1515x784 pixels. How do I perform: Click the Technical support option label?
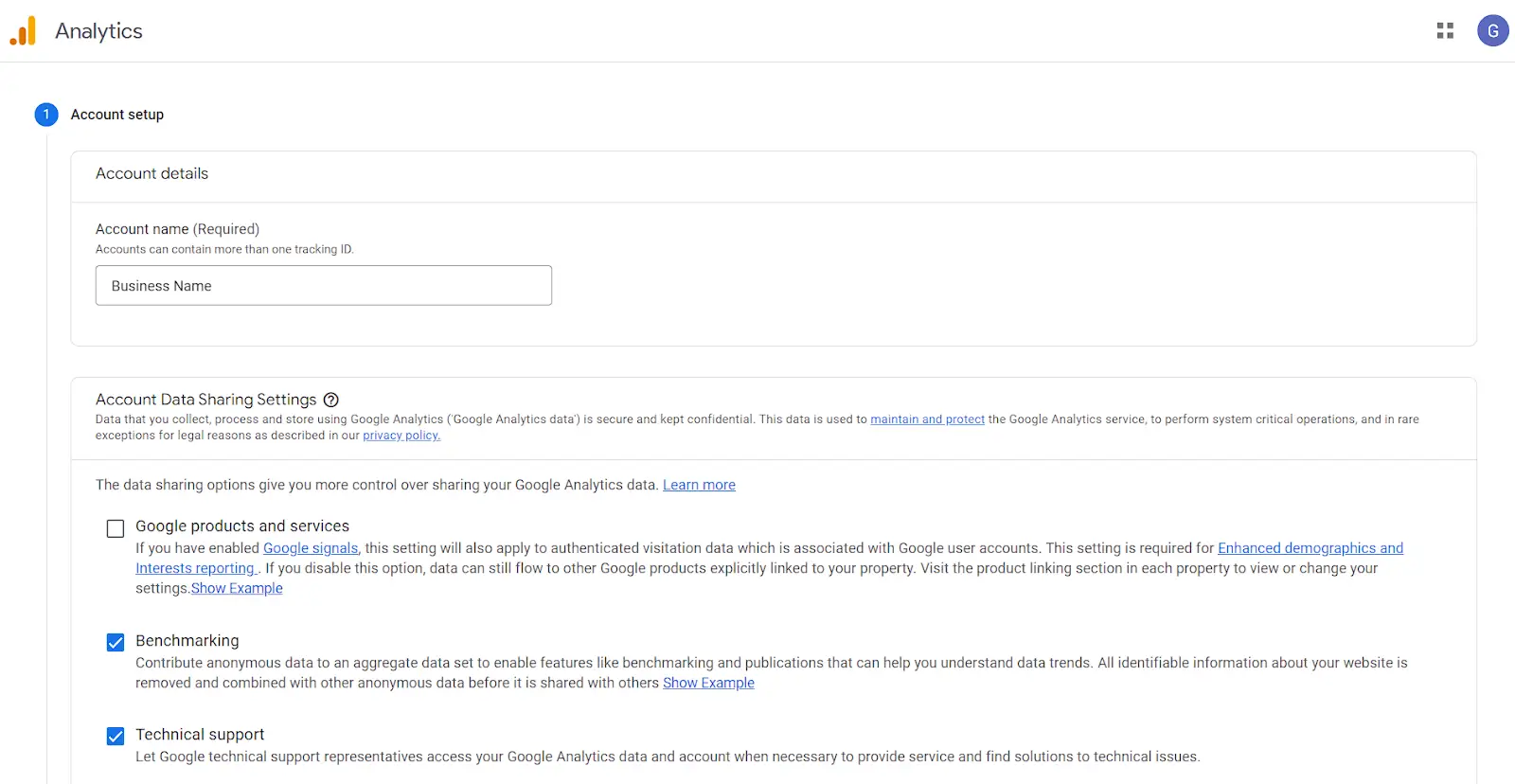click(x=200, y=735)
